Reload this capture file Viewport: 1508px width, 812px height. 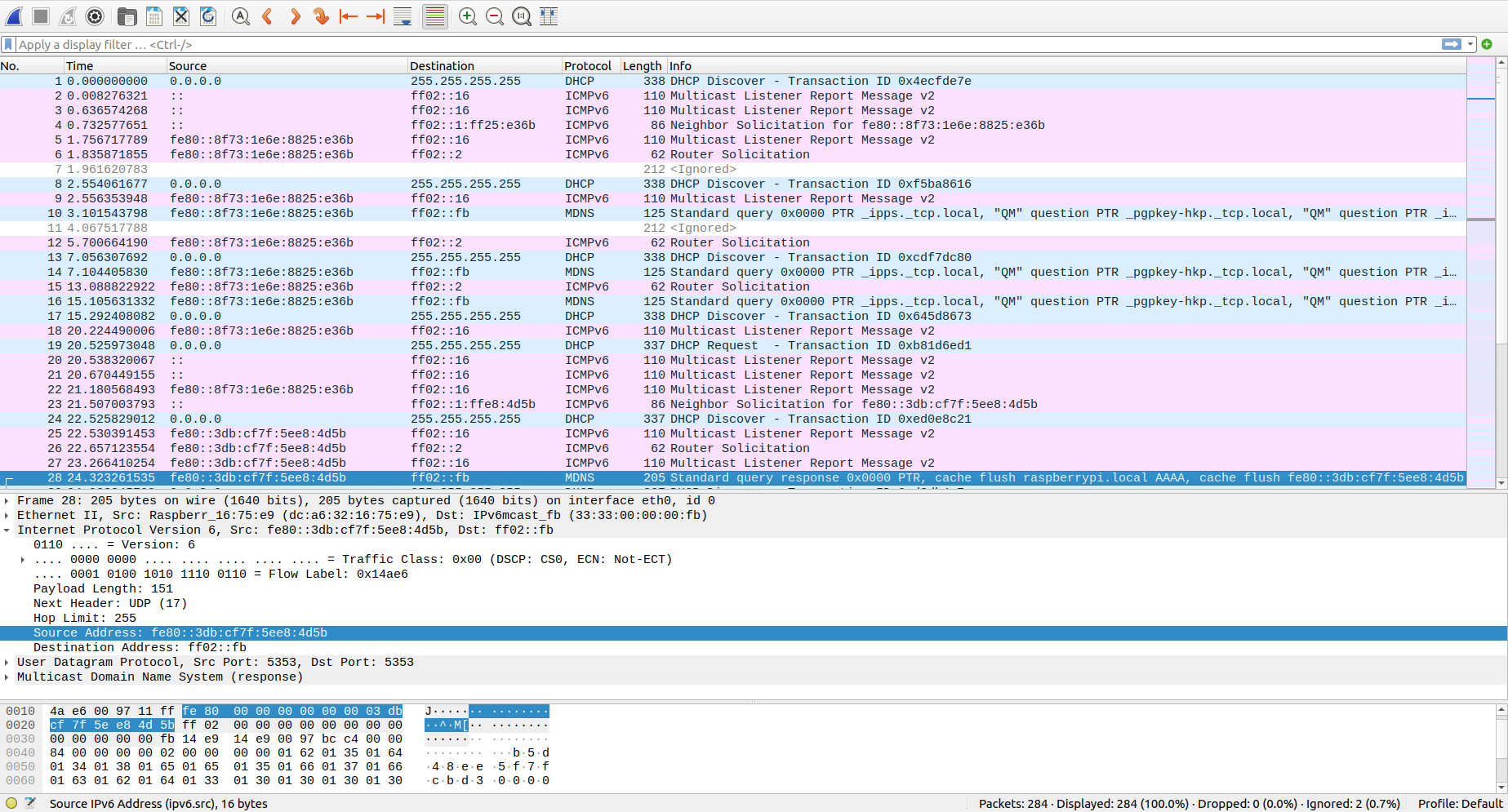[x=208, y=16]
